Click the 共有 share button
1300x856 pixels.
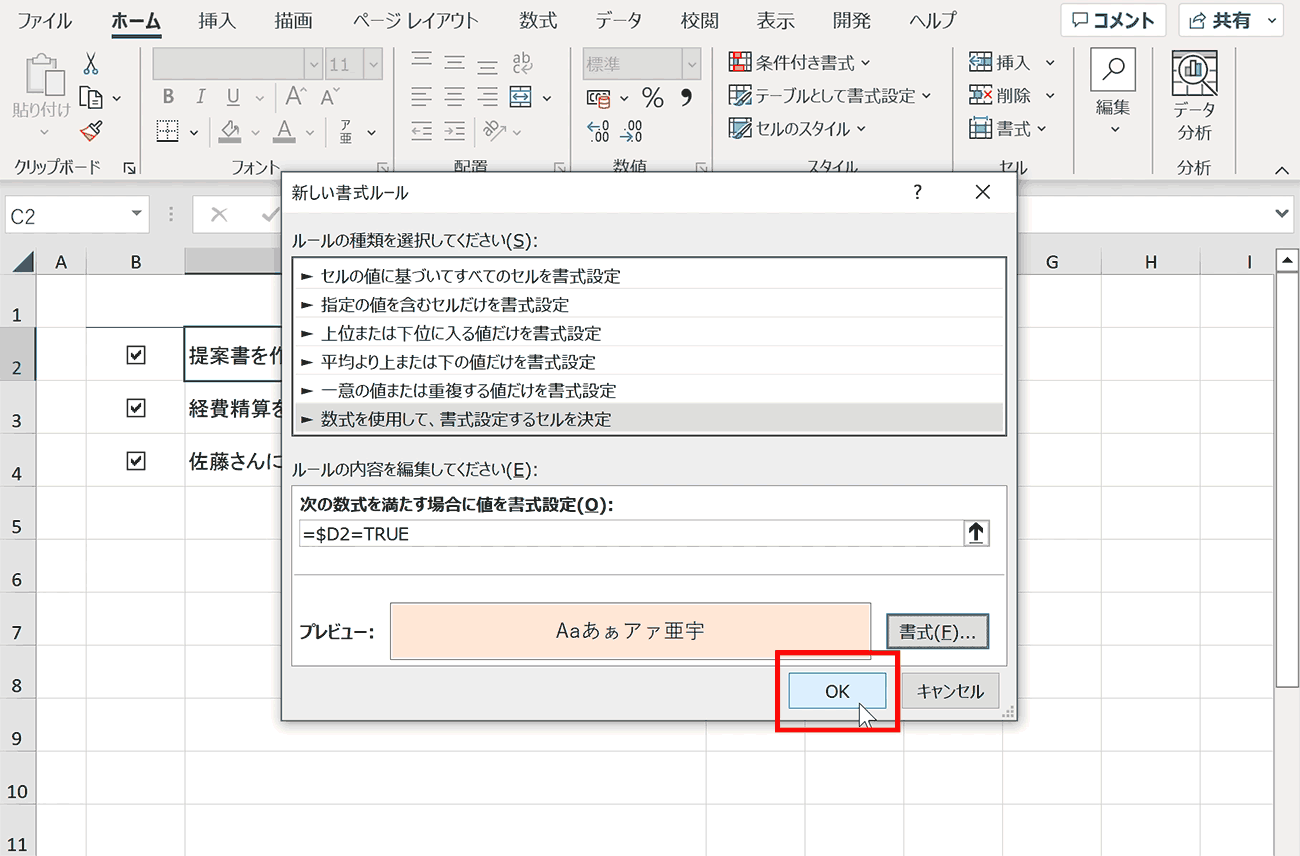(1231, 20)
